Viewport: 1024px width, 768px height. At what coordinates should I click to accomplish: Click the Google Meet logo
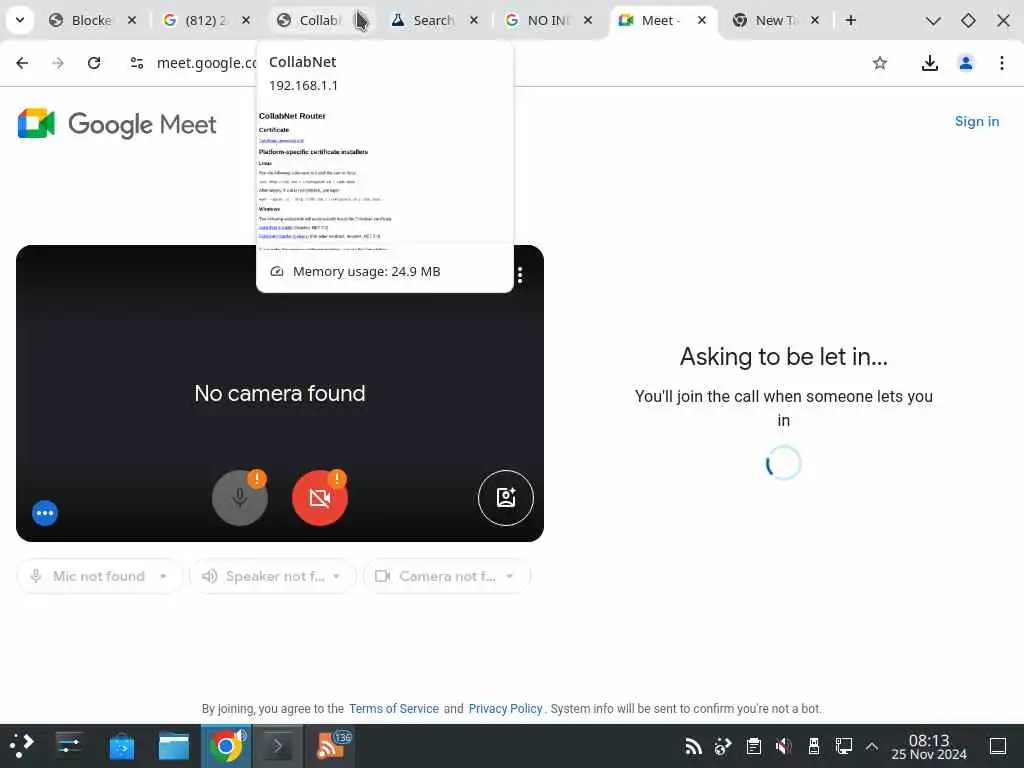[117, 123]
